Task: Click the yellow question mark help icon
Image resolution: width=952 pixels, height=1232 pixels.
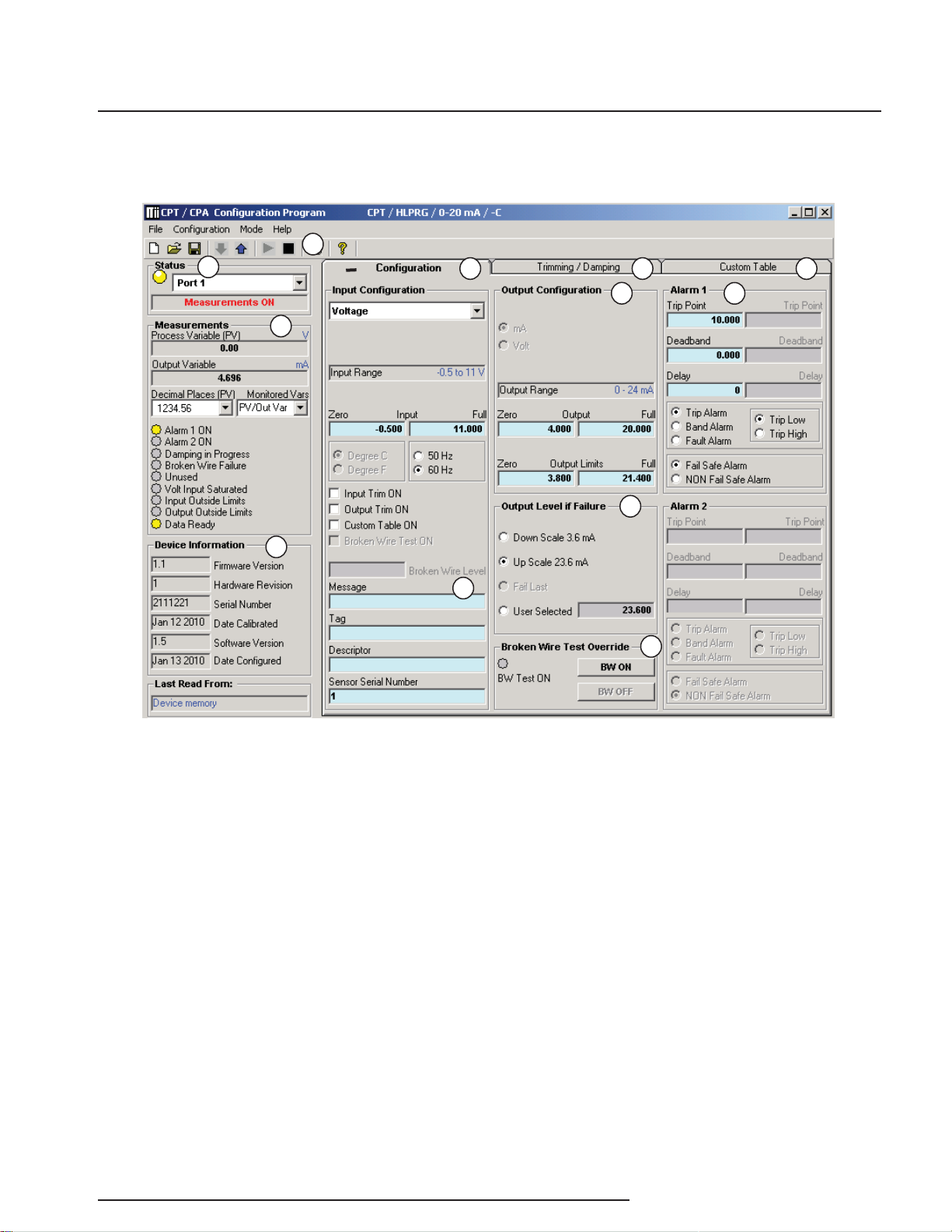Action: (x=342, y=249)
